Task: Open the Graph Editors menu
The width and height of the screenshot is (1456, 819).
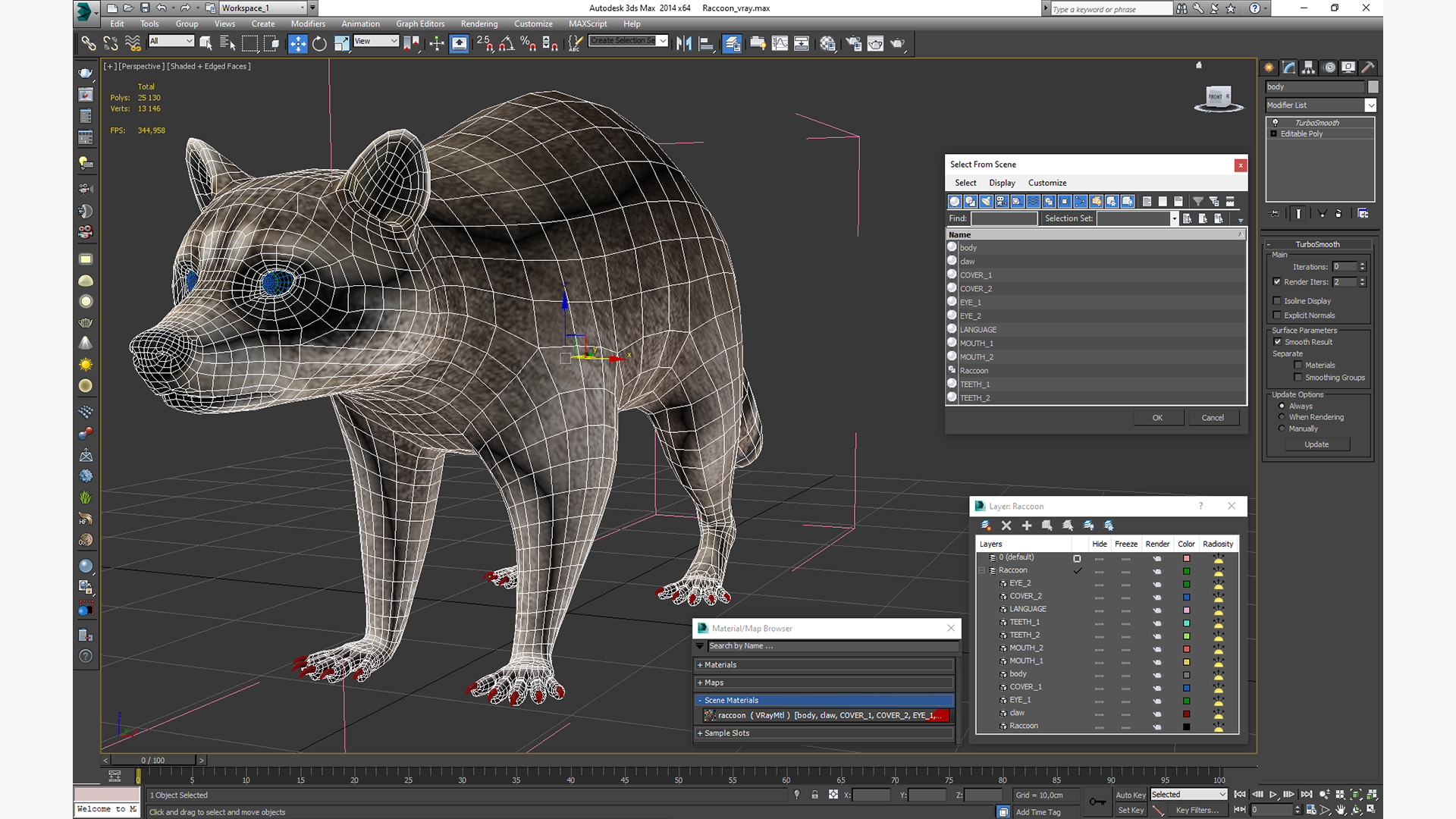Action: point(420,24)
